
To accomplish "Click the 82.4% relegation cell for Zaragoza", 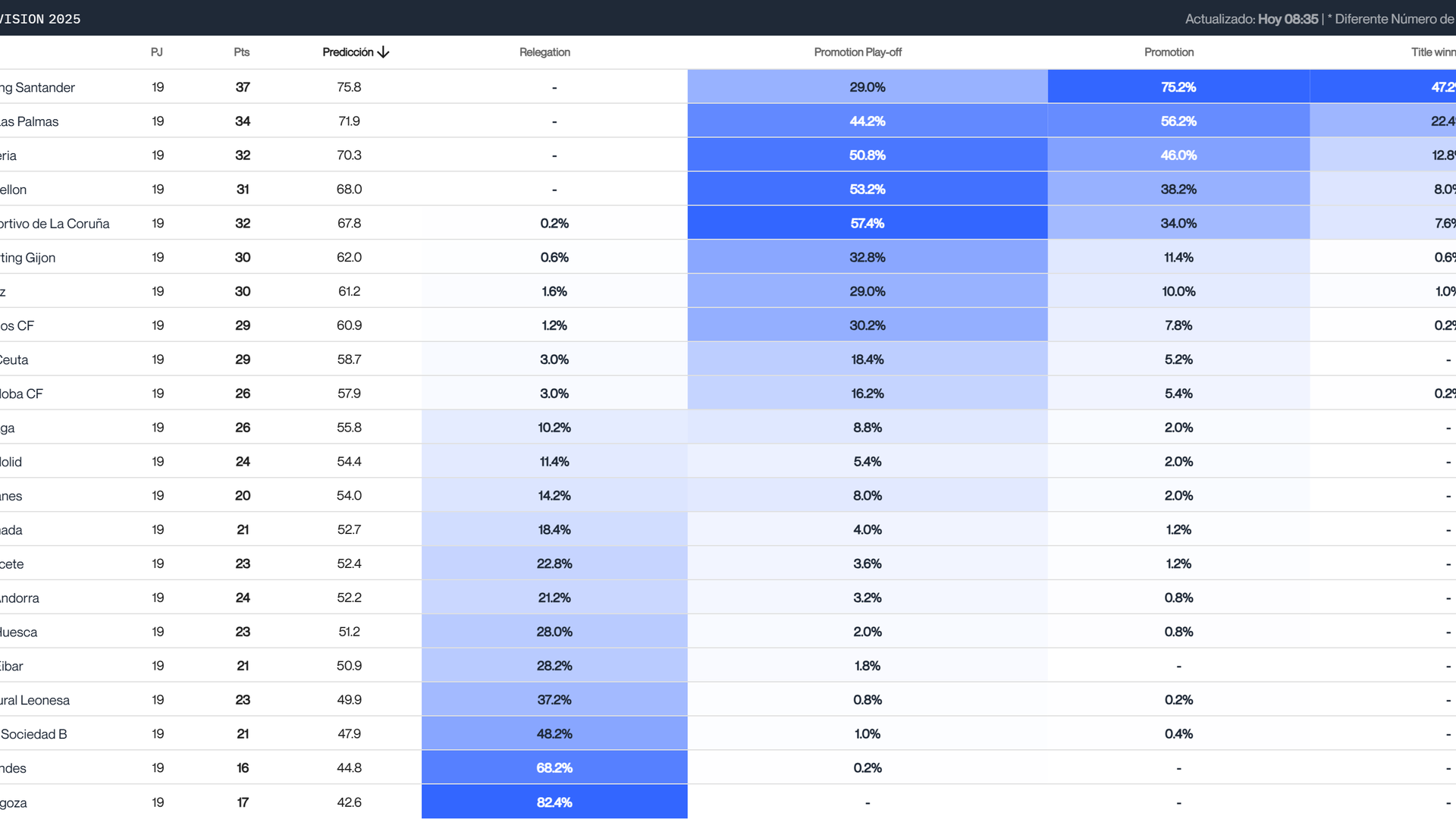I will tap(554, 802).
